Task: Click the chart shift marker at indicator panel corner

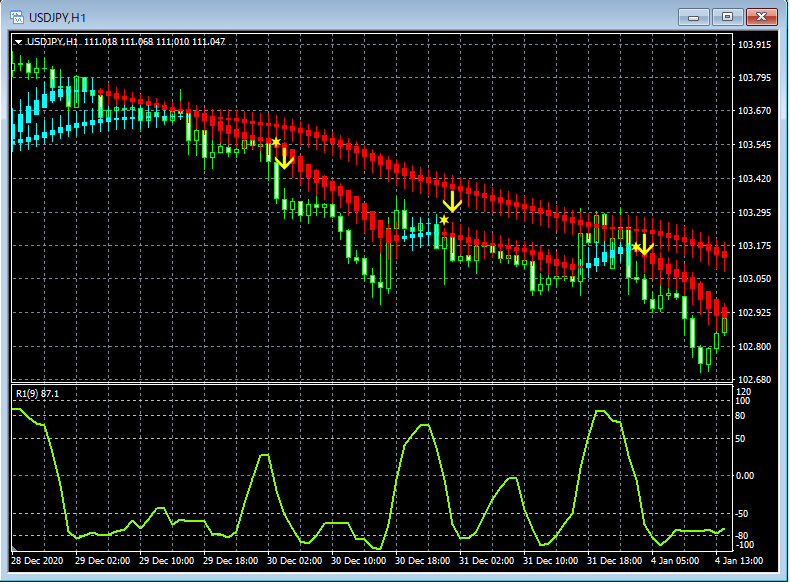Action: pyautogui.click(x=15, y=547)
